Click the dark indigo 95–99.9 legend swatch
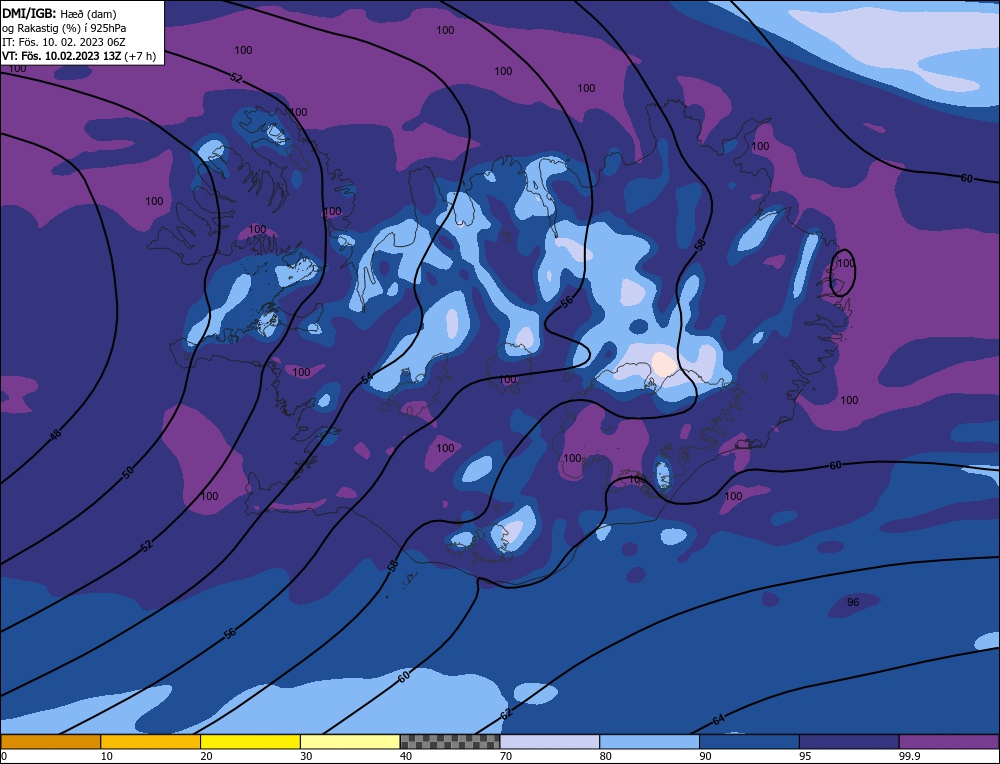The image size is (1000, 764). click(849, 742)
